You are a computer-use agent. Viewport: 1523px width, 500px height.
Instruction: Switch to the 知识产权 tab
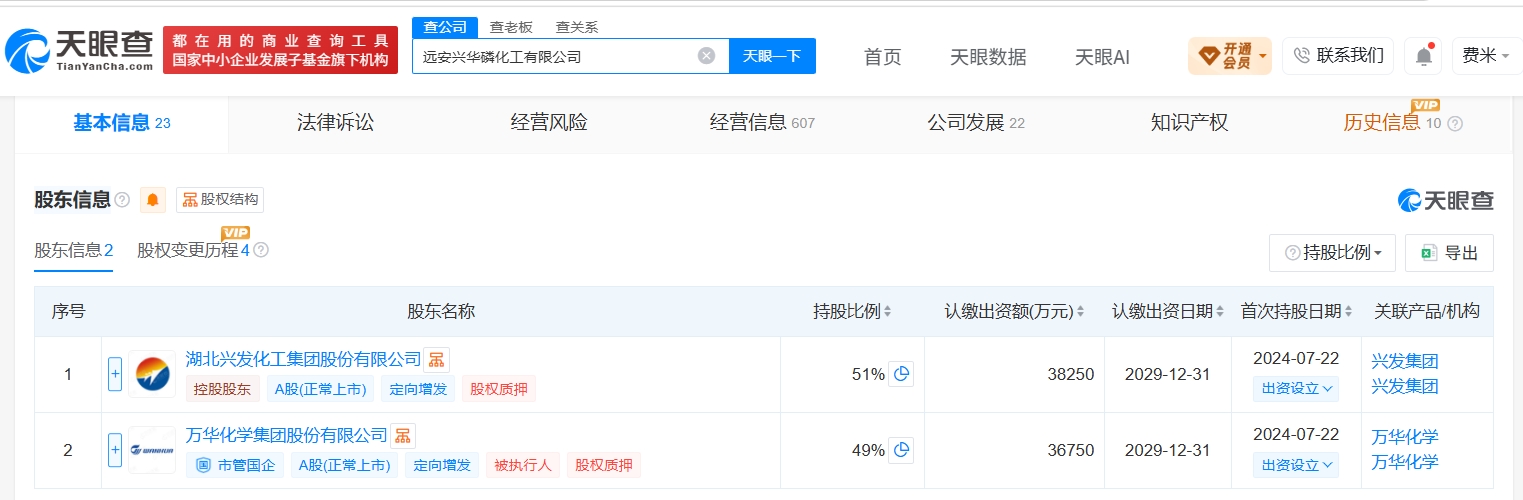click(x=1189, y=123)
